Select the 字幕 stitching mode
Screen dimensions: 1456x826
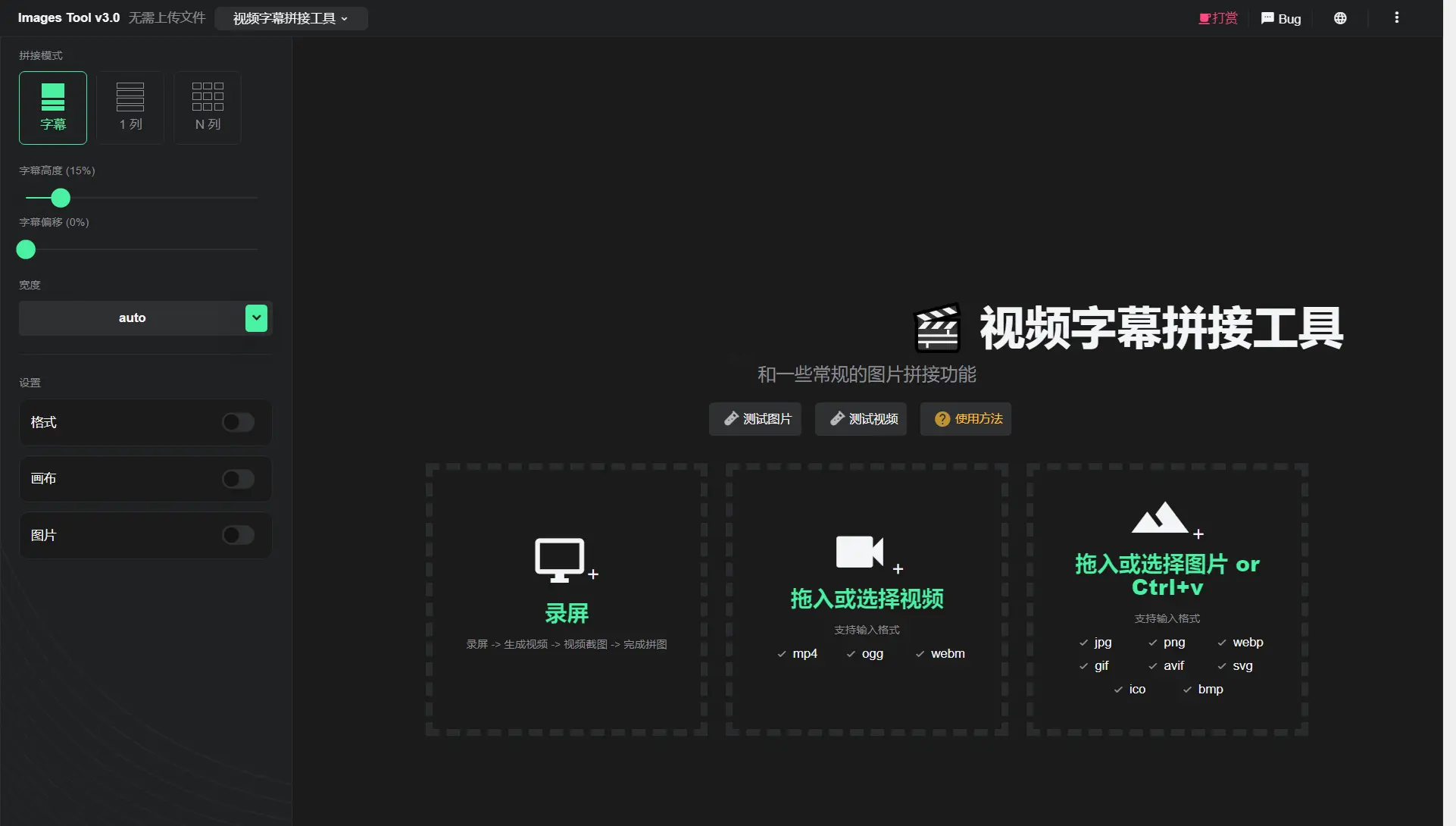click(x=53, y=108)
